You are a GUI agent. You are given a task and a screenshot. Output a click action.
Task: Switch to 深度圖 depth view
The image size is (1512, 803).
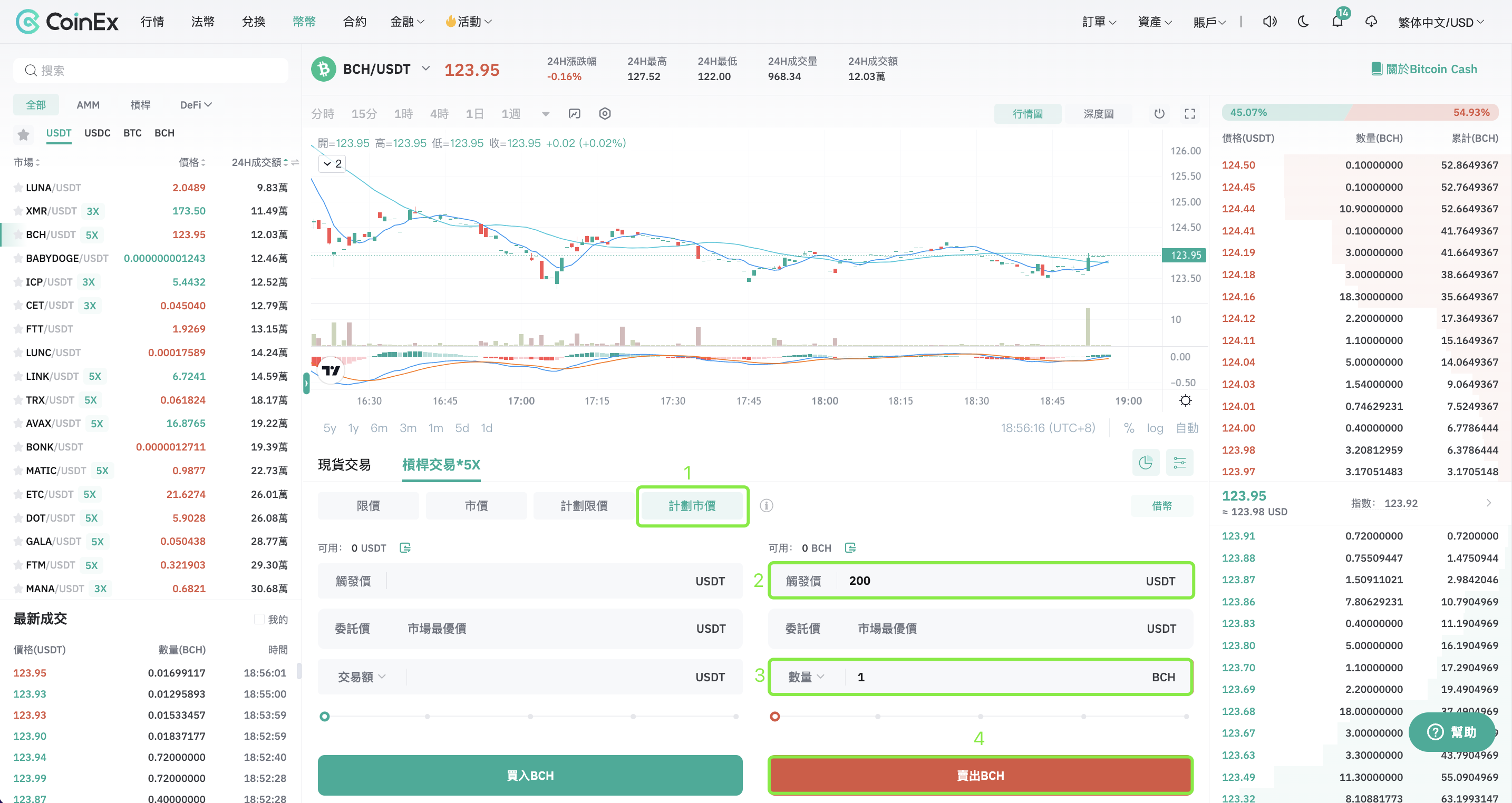coord(1098,114)
